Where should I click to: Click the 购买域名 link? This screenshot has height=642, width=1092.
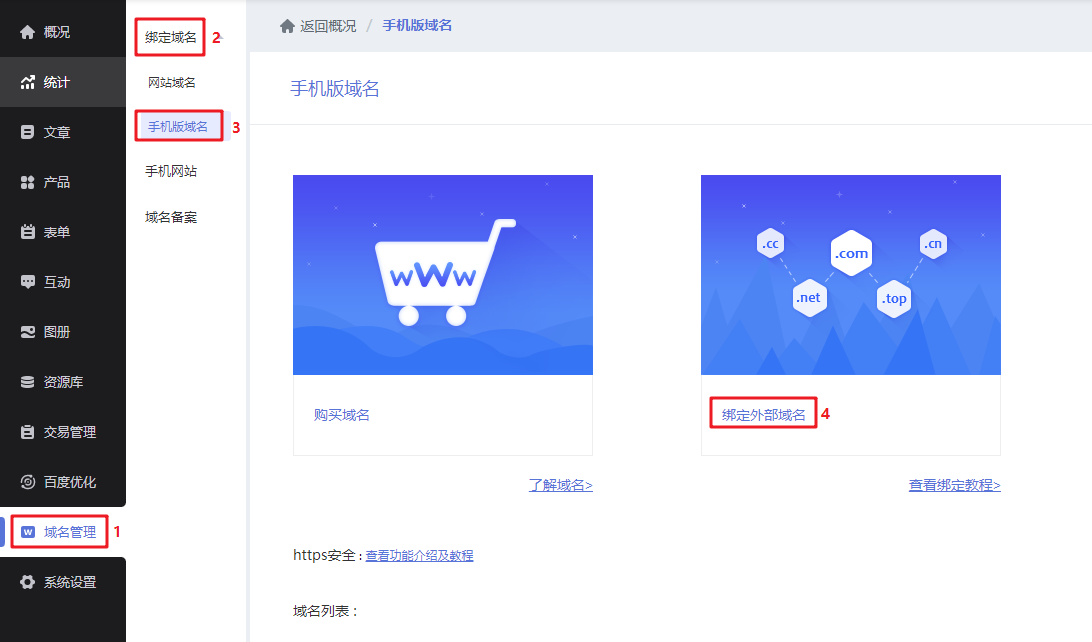click(341, 415)
